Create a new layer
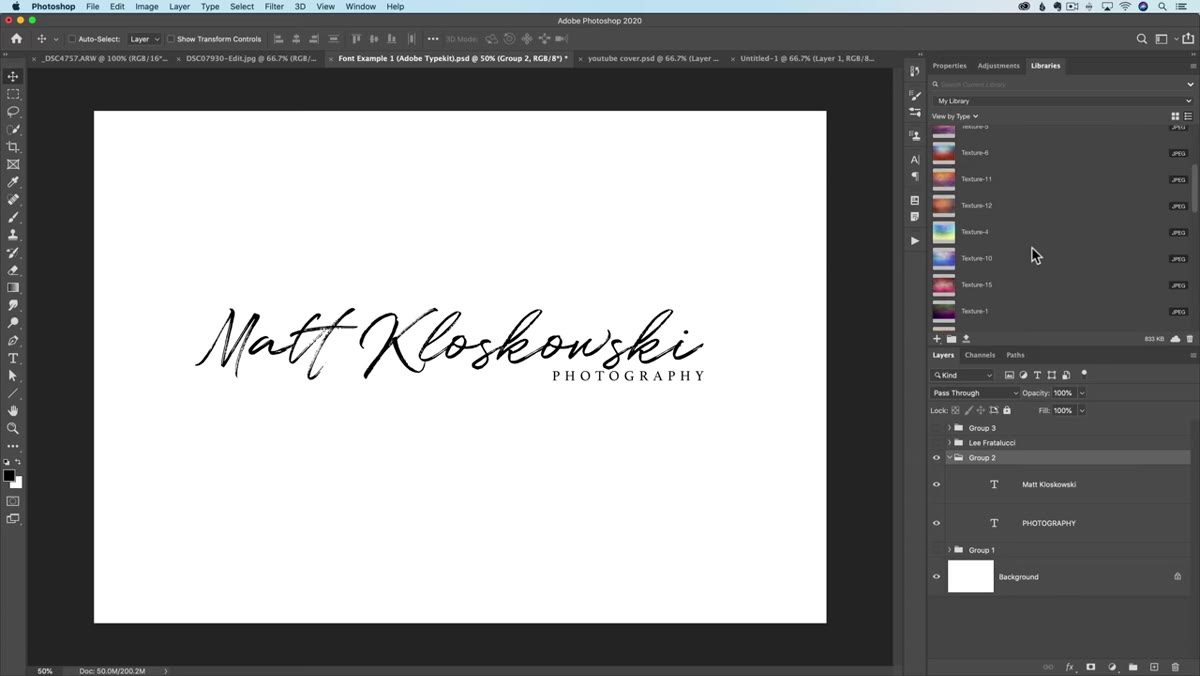This screenshot has width=1200, height=676. pos(1154,667)
